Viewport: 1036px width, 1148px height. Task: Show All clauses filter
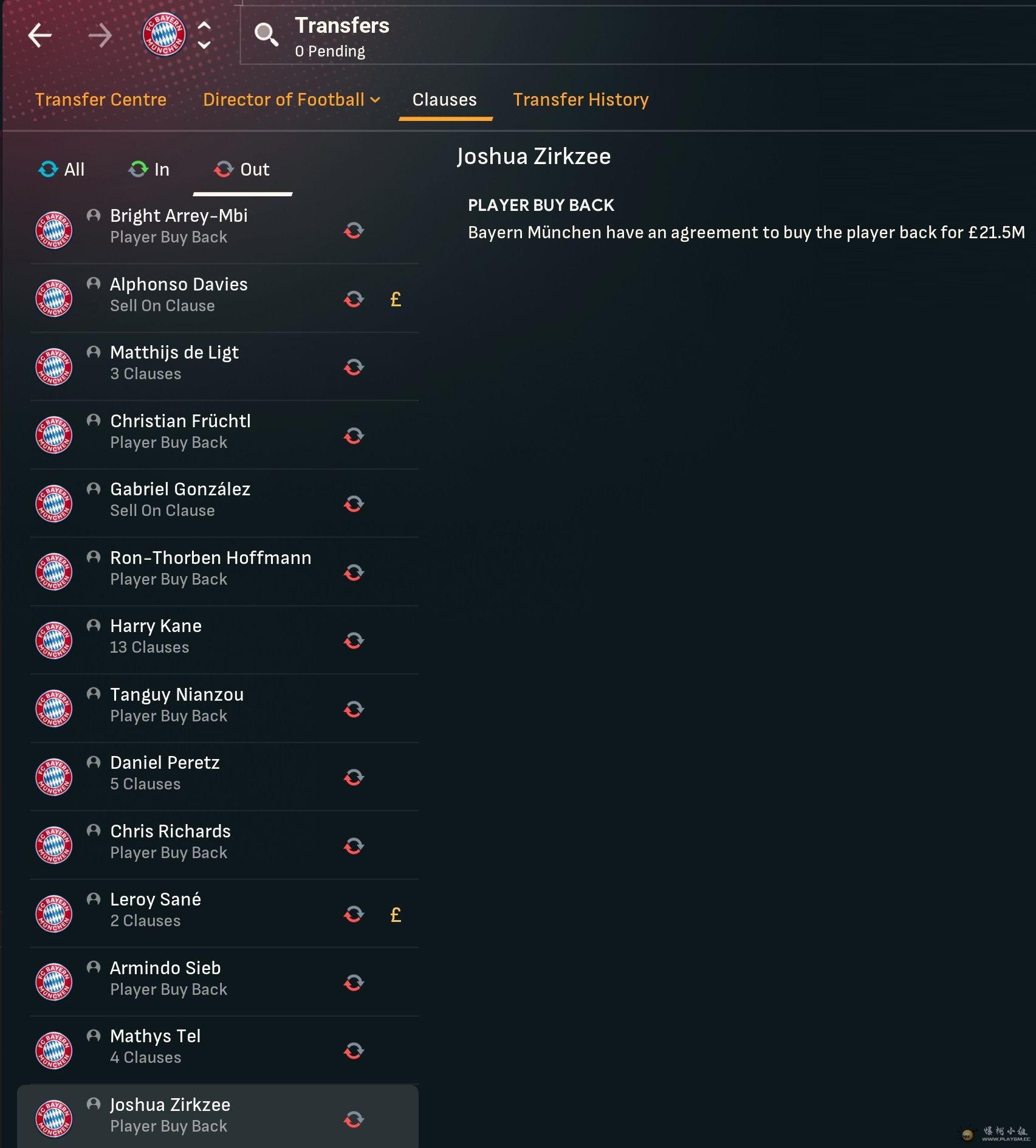tap(61, 170)
